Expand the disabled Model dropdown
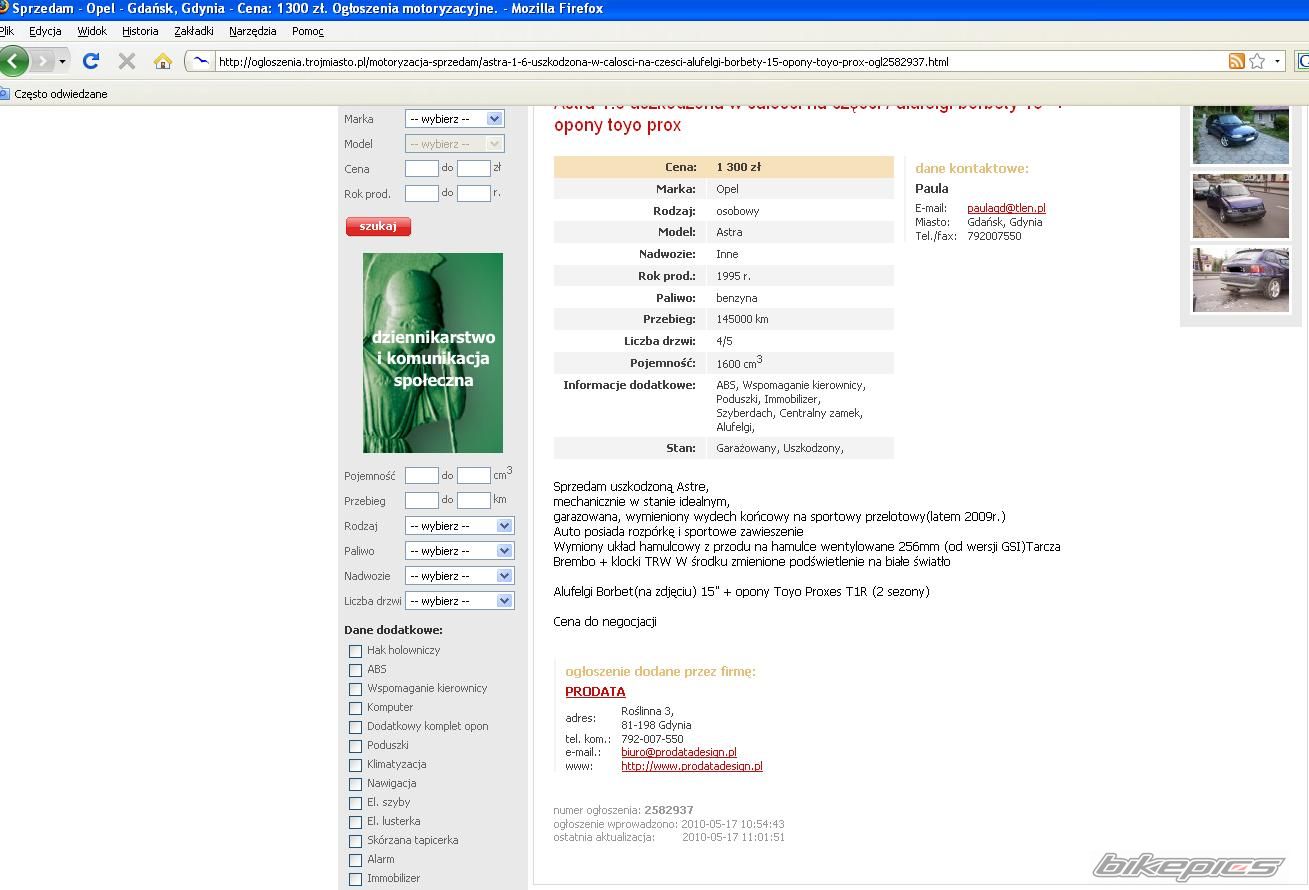Image resolution: width=1309 pixels, height=890 pixels. [x=454, y=143]
